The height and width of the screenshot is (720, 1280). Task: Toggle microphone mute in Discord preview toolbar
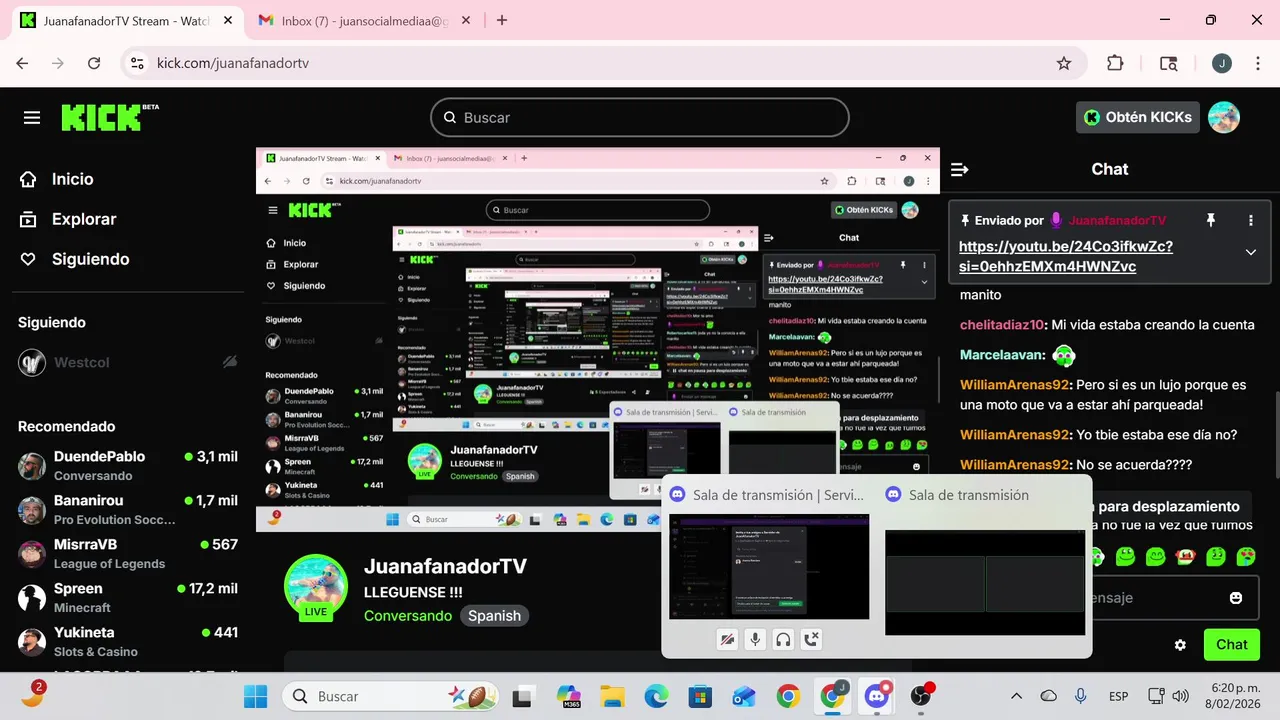coord(756,639)
